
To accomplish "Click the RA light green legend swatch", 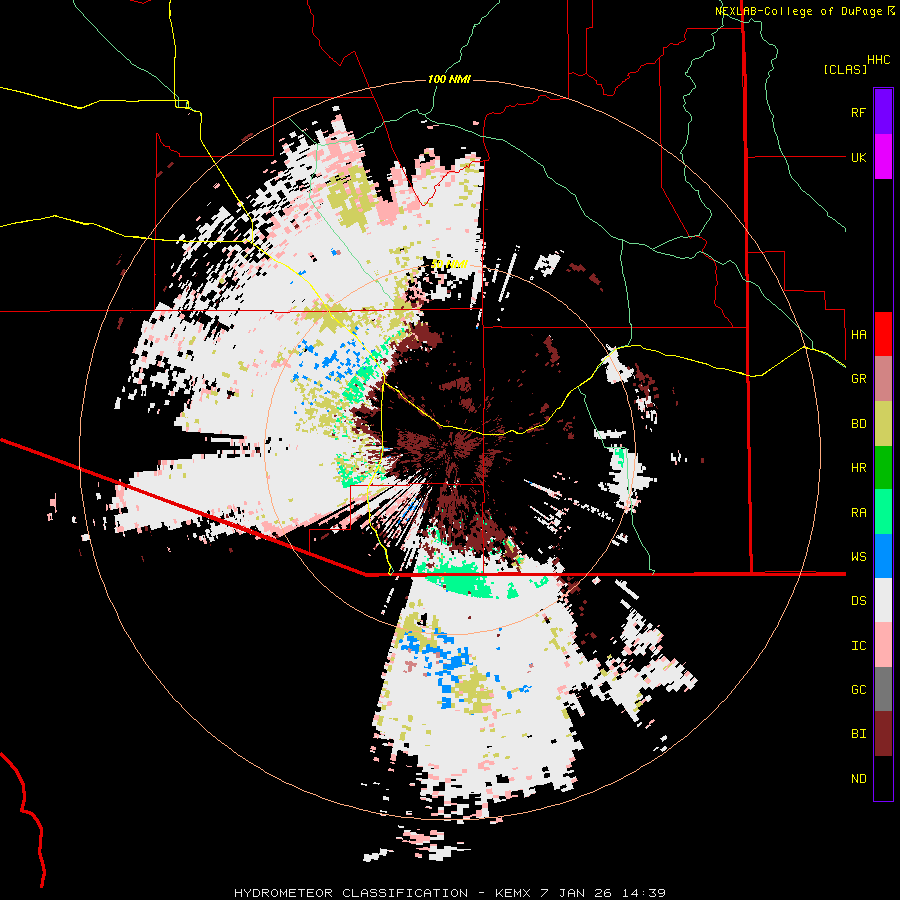I will tap(883, 512).
